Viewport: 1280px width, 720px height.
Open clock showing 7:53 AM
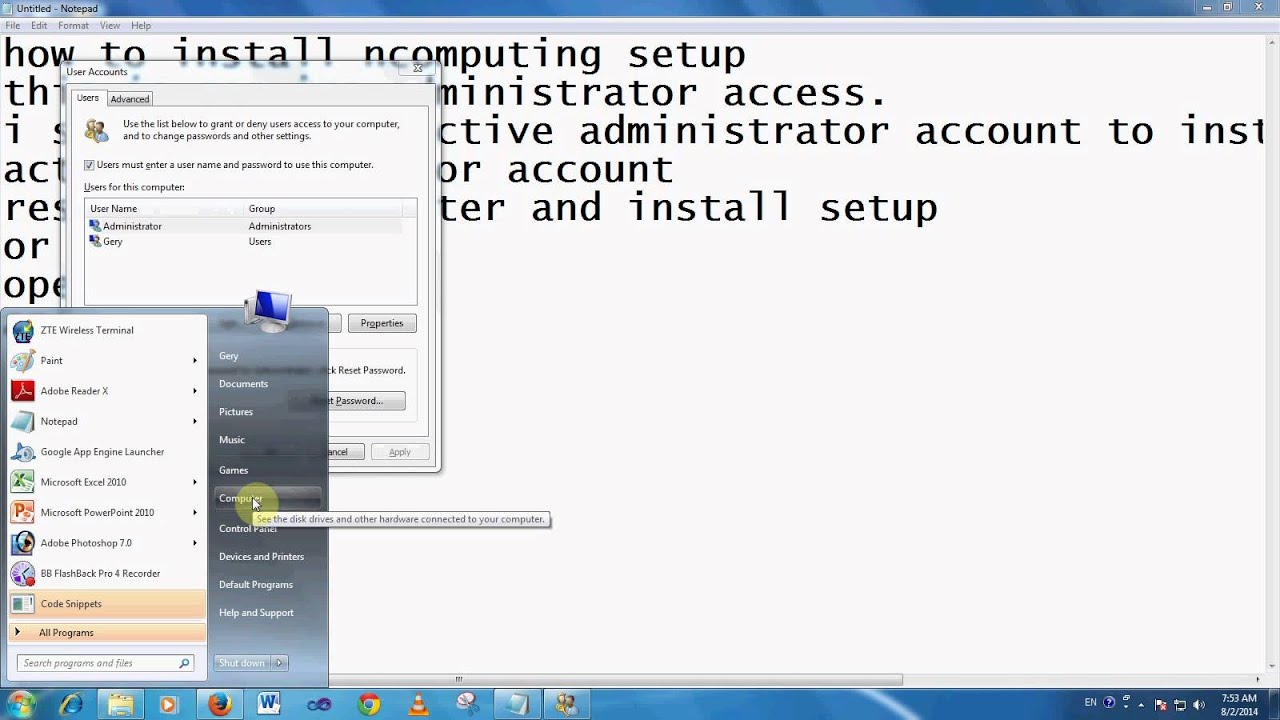(x=1240, y=704)
